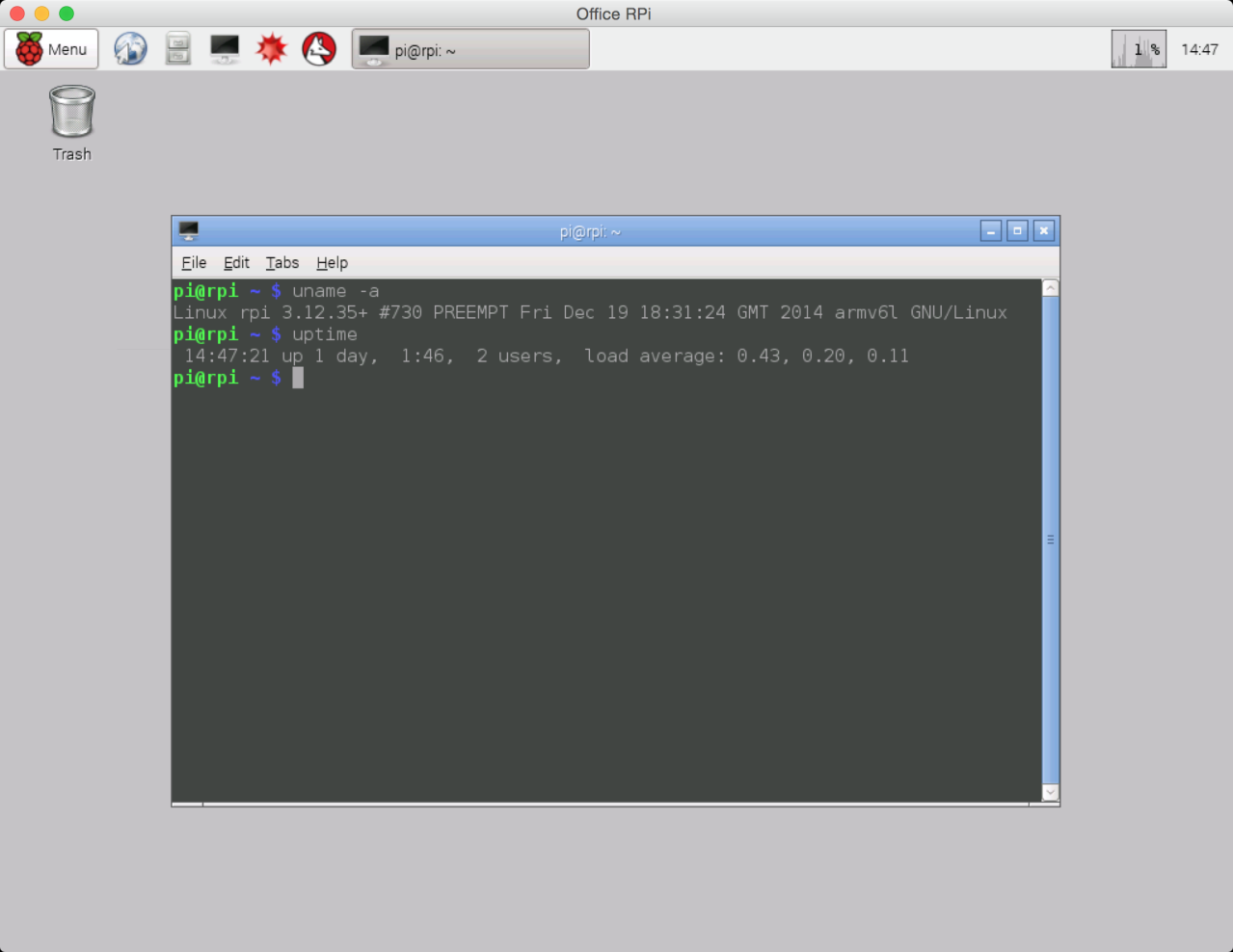Screen dimensions: 1233x952
Task: Open the File menu in the terminal
Action: point(194,262)
